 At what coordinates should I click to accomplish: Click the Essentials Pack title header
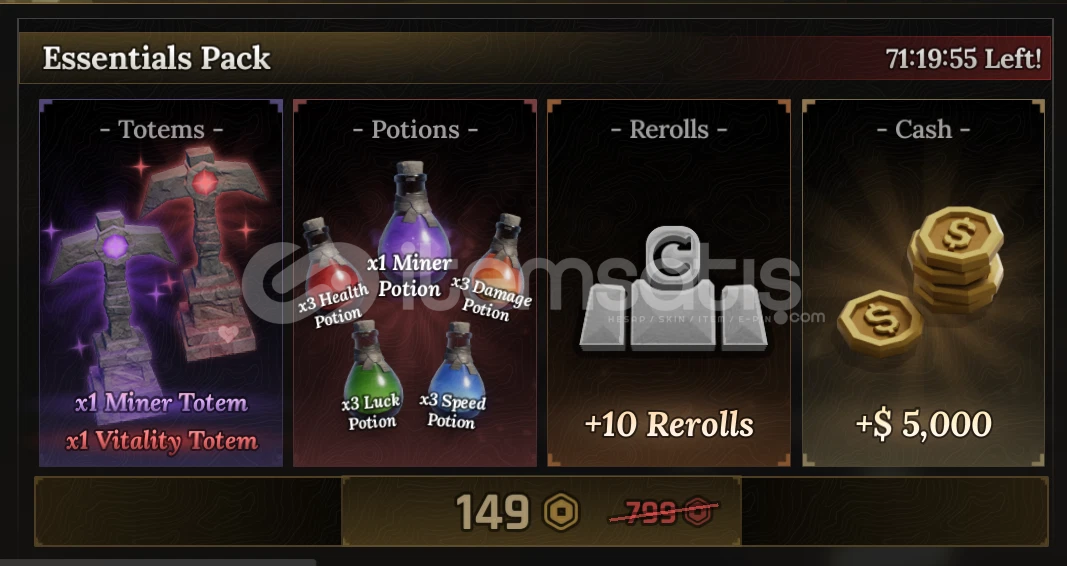click(x=157, y=58)
